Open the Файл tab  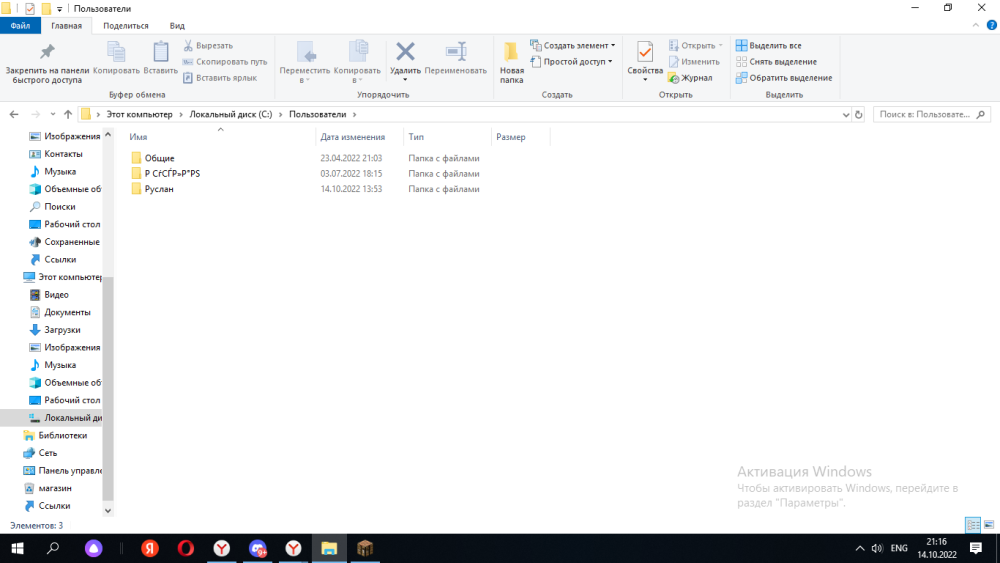(20, 26)
